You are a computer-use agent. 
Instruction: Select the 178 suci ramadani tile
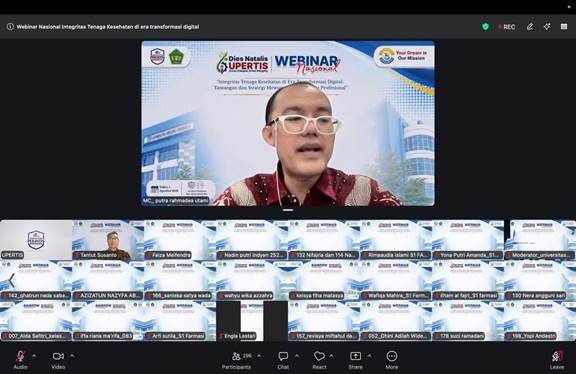[468, 321]
